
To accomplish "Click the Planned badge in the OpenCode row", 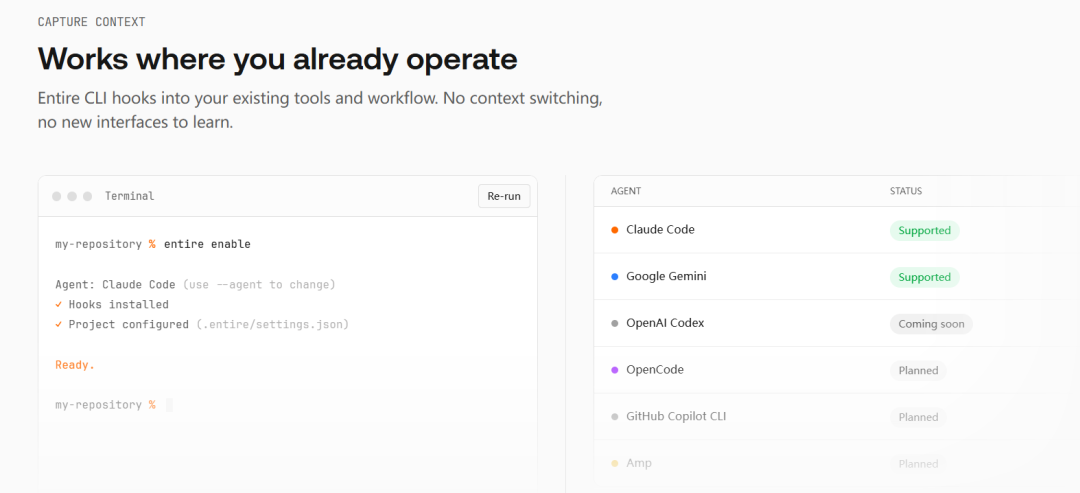I will pos(918,370).
